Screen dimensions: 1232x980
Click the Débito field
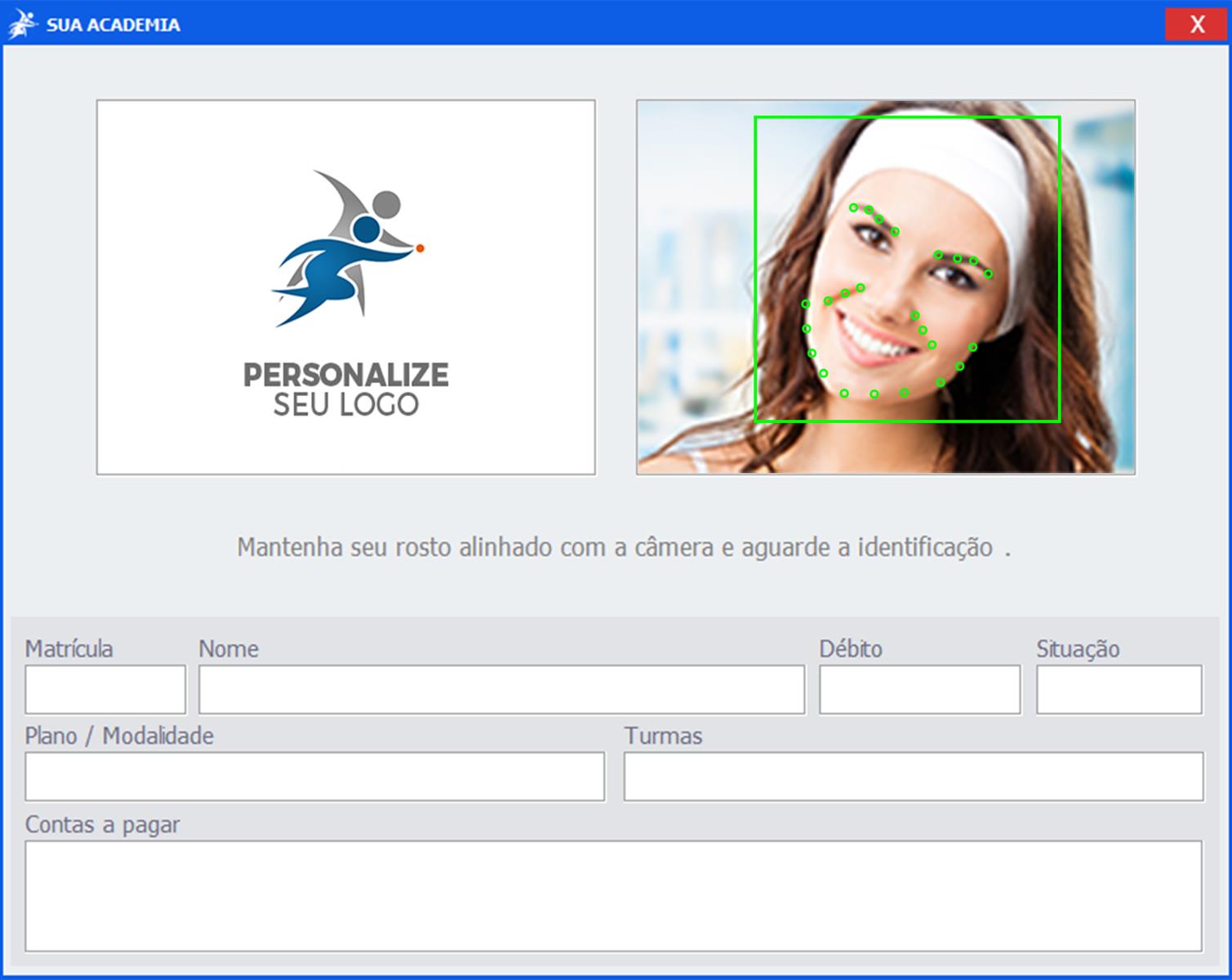(919, 689)
